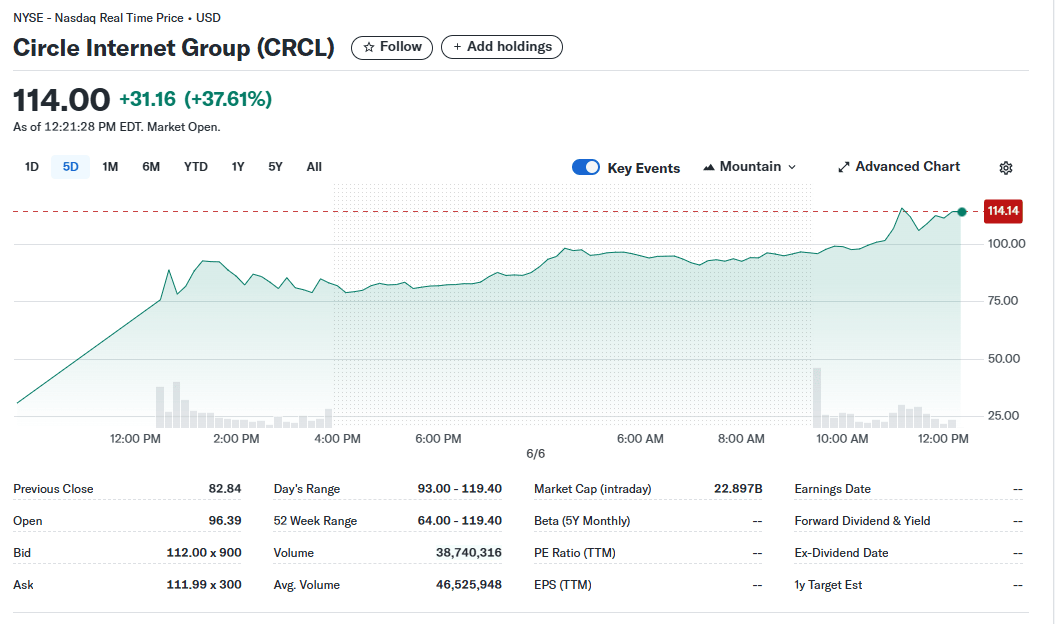Click the 10:00 AM axis label
The width and height of the screenshot is (1055, 624).
(x=842, y=439)
